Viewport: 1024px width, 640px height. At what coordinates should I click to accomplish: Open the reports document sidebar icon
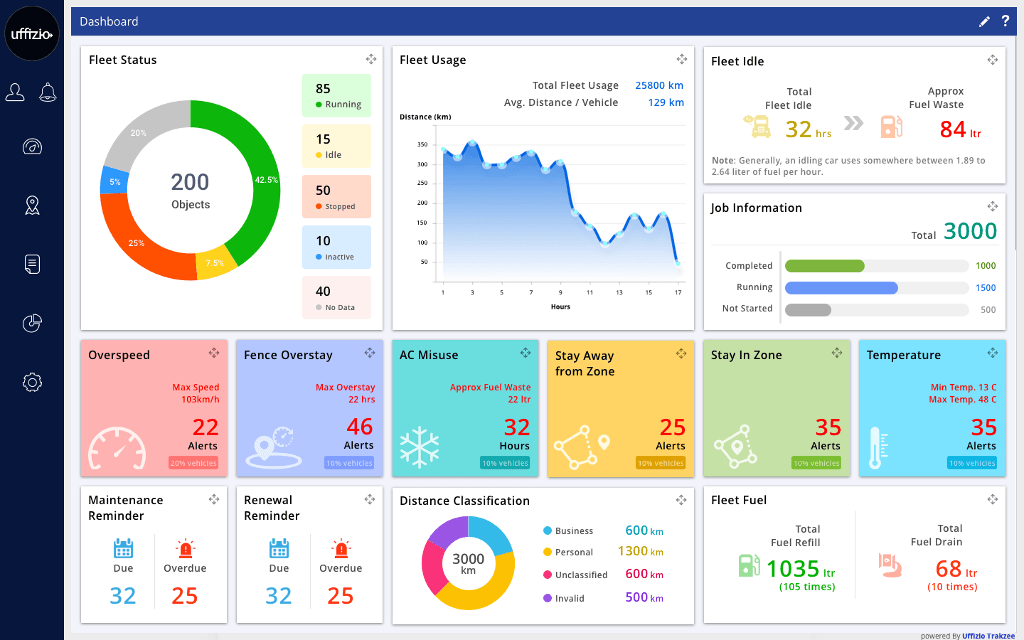tap(32, 264)
